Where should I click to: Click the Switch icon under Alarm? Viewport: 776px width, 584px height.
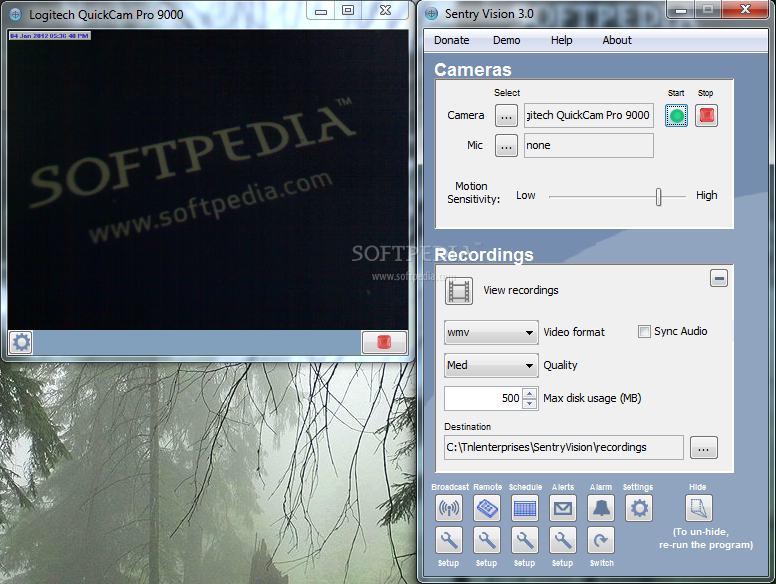coord(601,540)
